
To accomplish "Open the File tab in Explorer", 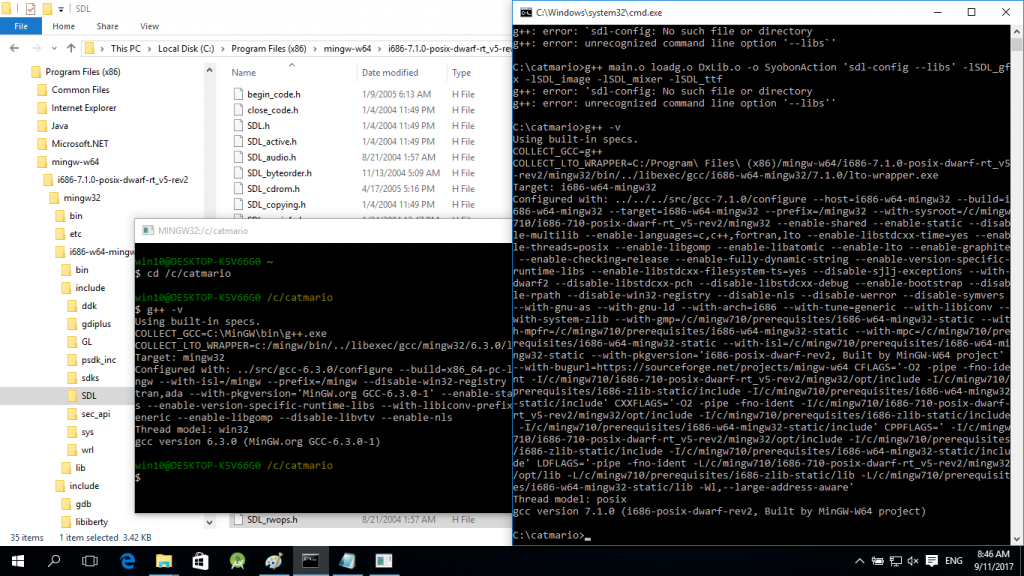I will (x=21, y=26).
